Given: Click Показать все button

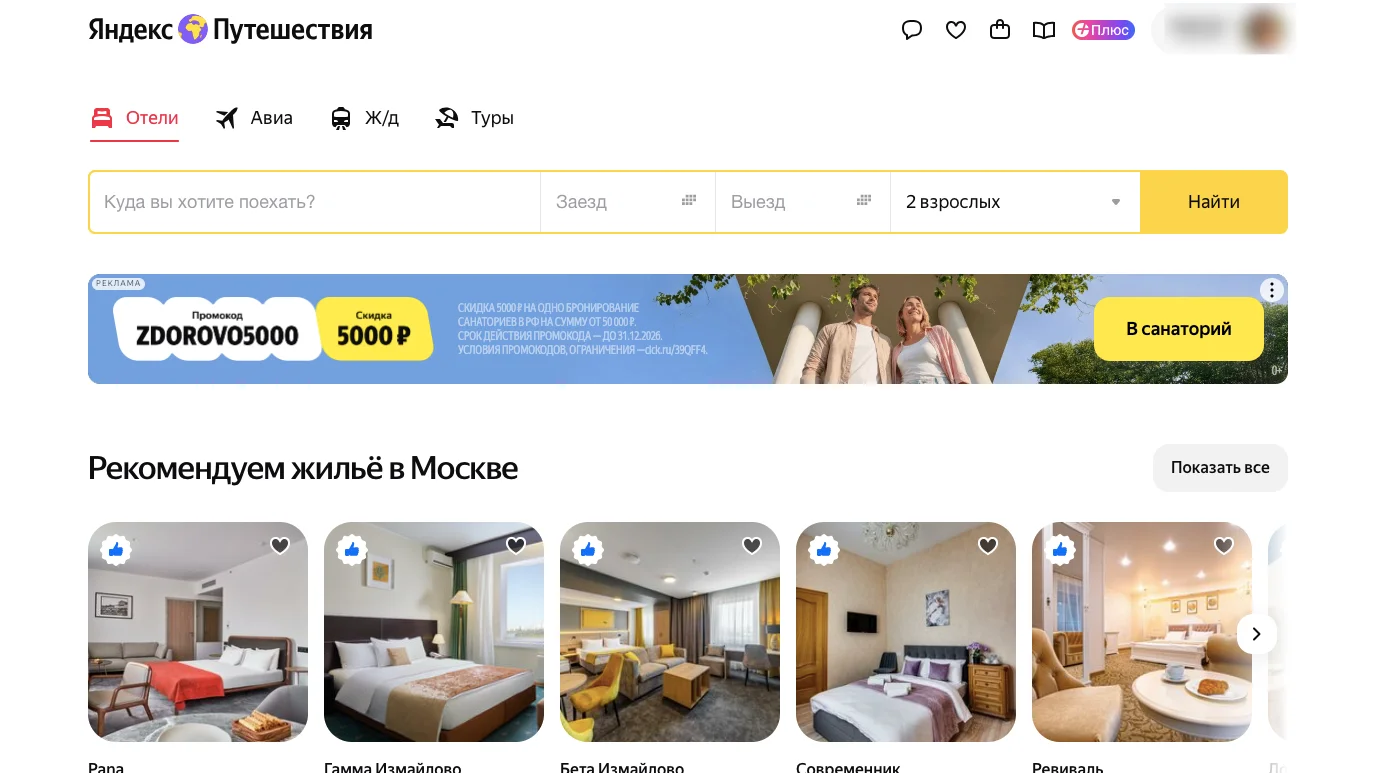Looking at the screenshot, I should 1220,468.
